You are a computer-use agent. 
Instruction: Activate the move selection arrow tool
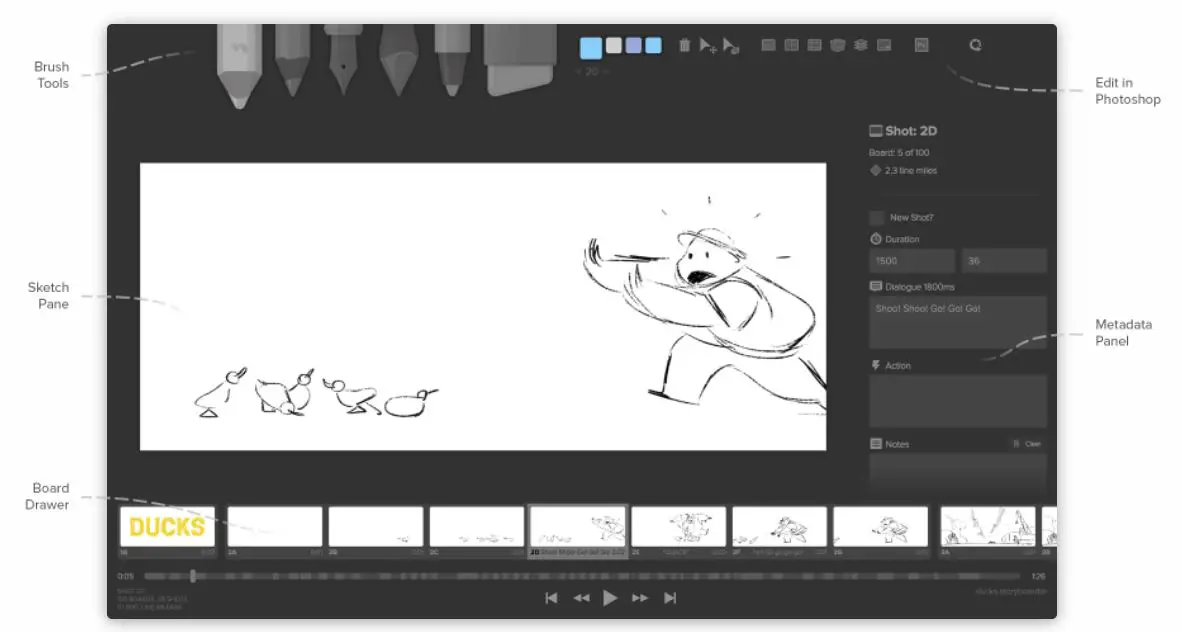point(708,45)
